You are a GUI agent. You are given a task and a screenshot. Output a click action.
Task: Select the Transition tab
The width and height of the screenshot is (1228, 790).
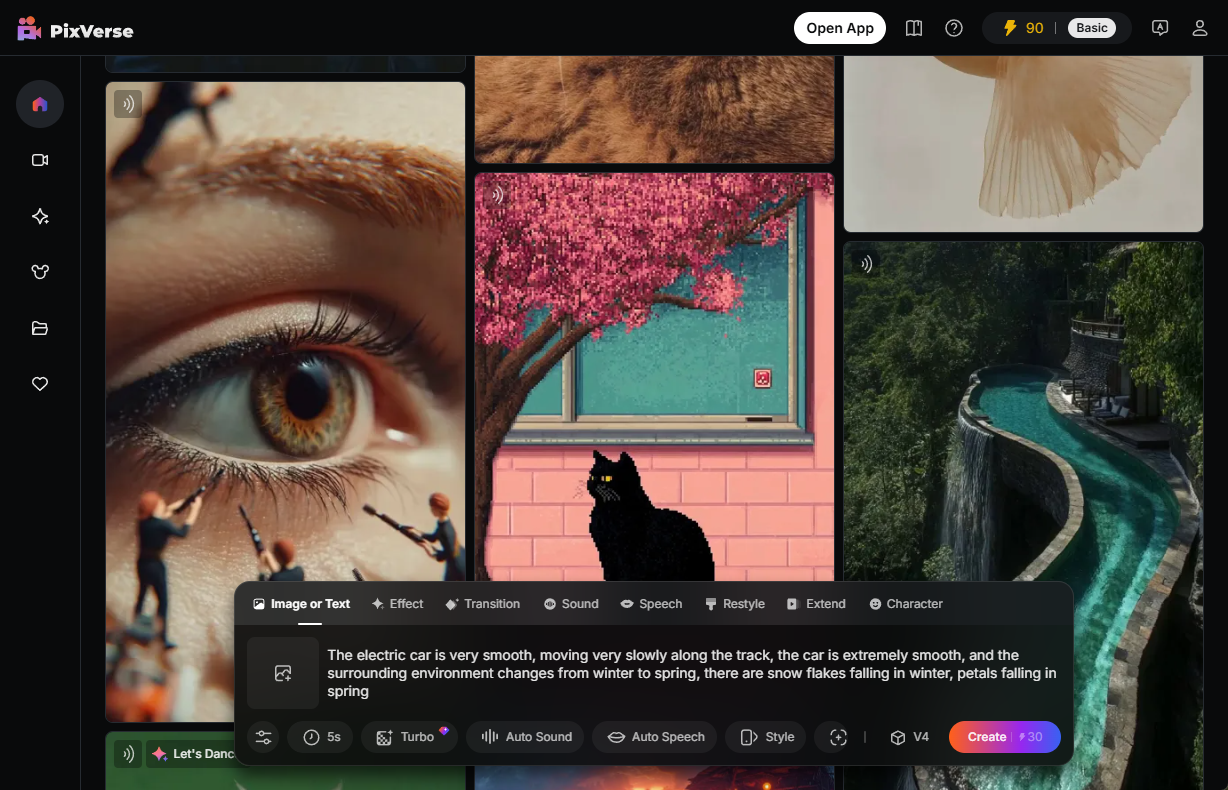click(482, 604)
